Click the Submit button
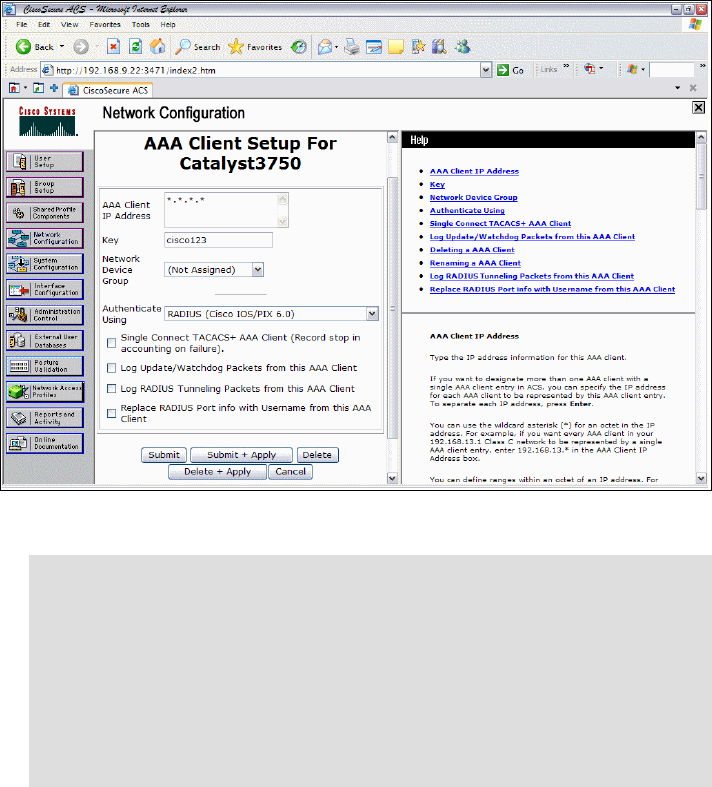This screenshot has width=712, height=787. coord(164,455)
